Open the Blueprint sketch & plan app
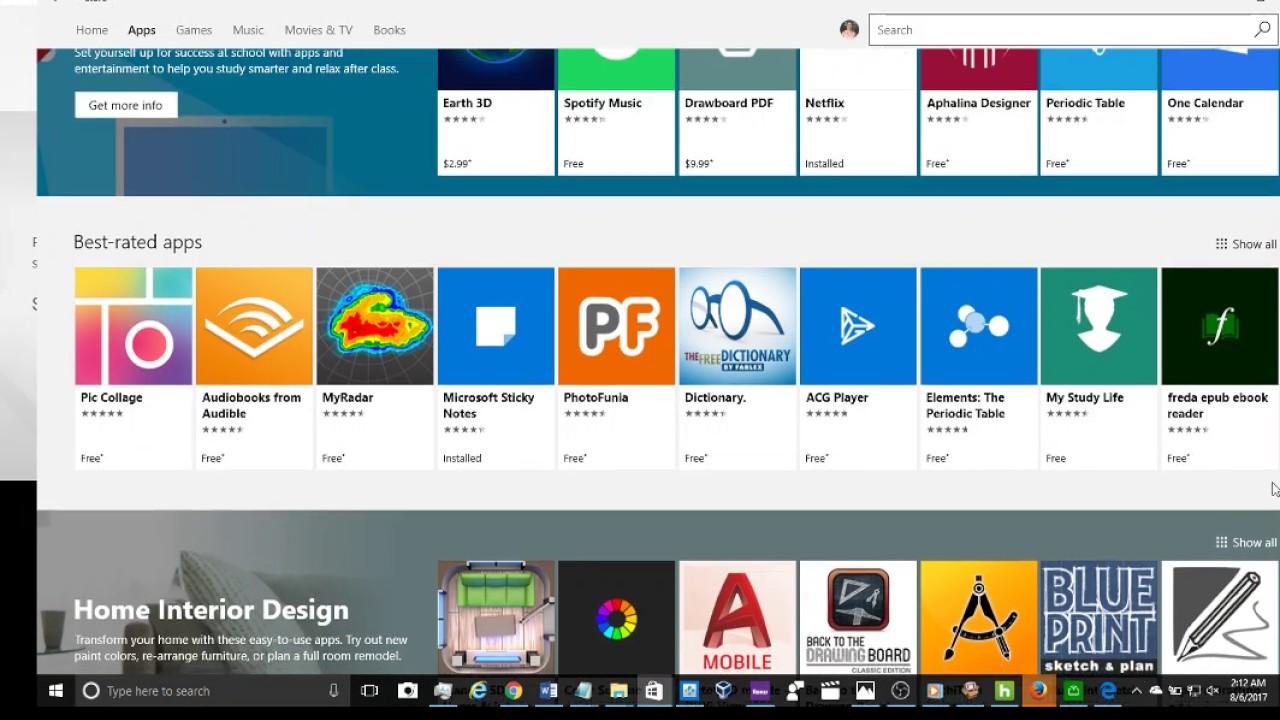 [x=1099, y=617]
